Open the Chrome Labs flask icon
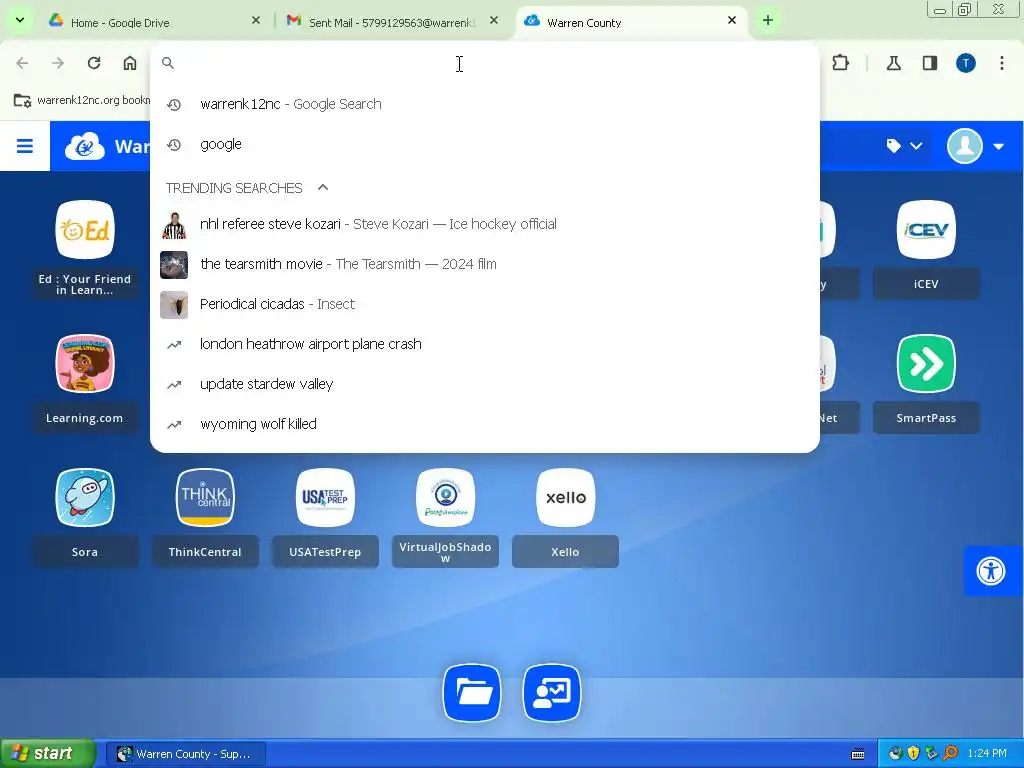This screenshot has width=1024, height=768. click(x=893, y=63)
